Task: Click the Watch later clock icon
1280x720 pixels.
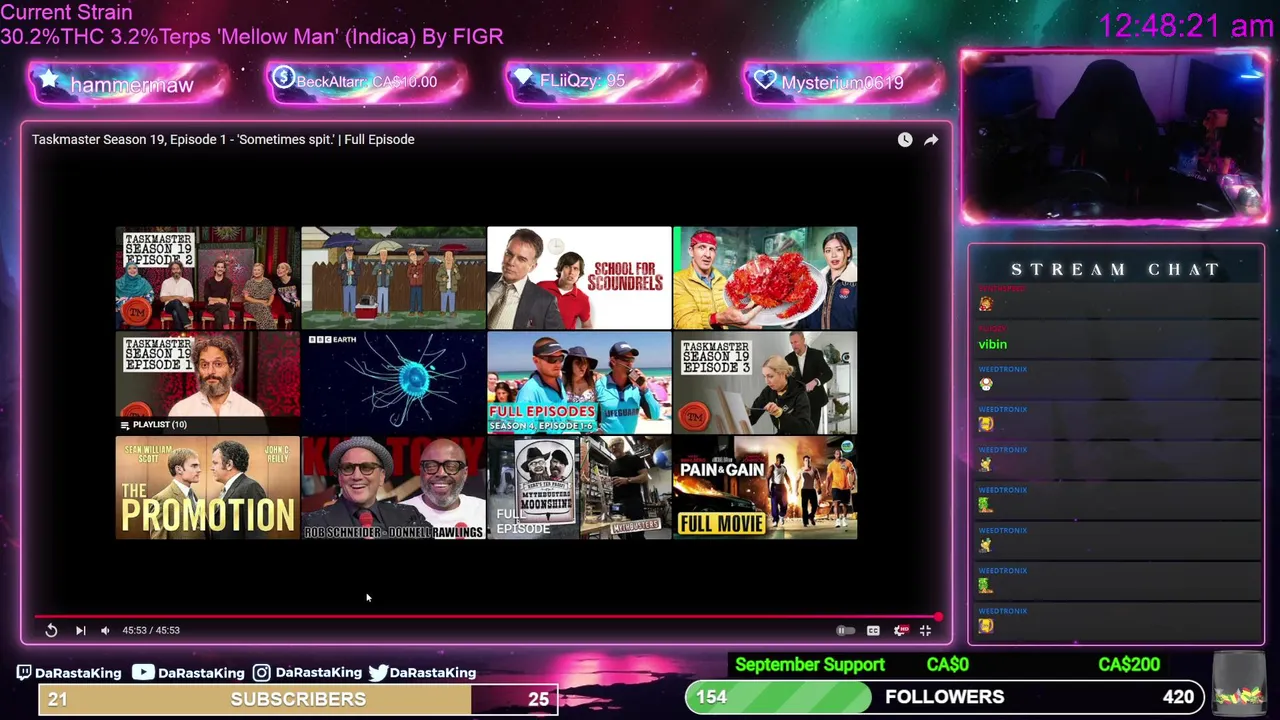Action: tap(905, 140)
